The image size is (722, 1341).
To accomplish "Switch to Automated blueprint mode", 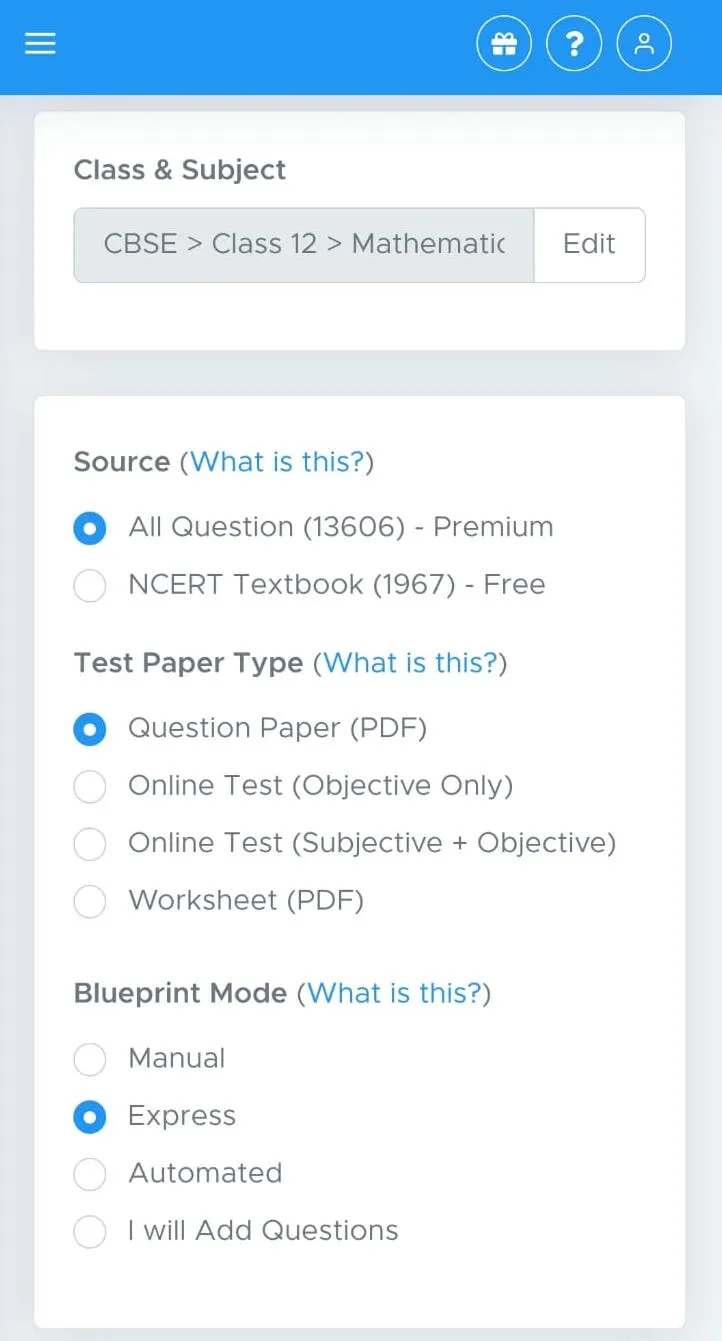I will (90, 1174).
